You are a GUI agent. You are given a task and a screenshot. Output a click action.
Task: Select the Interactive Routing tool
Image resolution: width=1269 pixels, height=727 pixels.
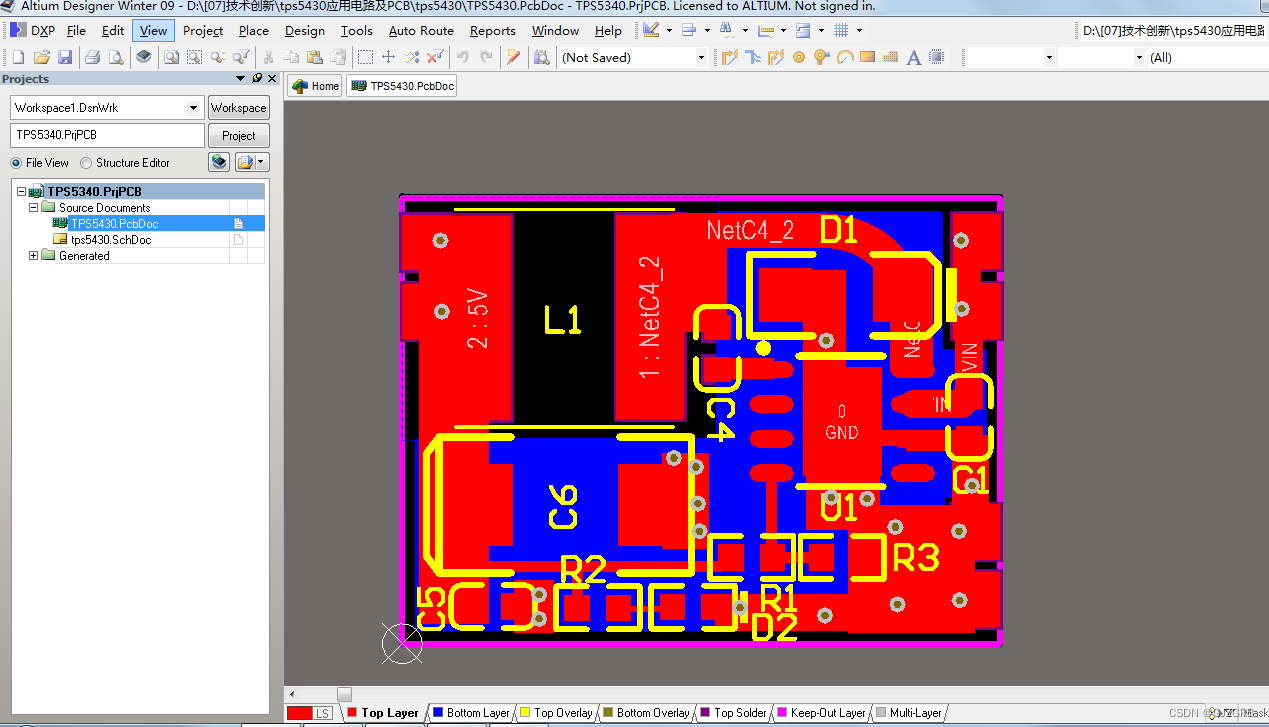tap(730, 57)
